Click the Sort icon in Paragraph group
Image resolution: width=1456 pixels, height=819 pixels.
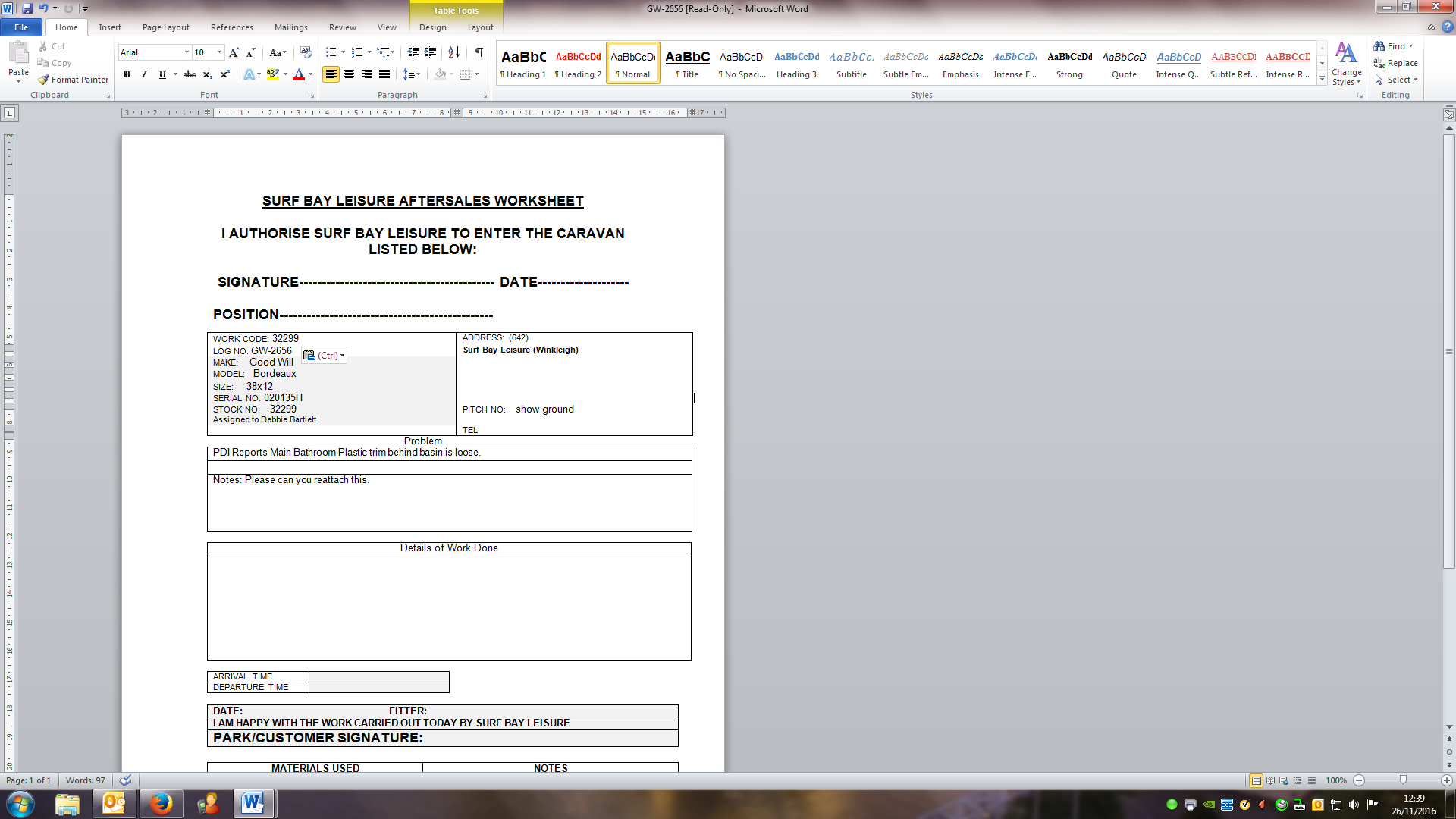point(453,52)
